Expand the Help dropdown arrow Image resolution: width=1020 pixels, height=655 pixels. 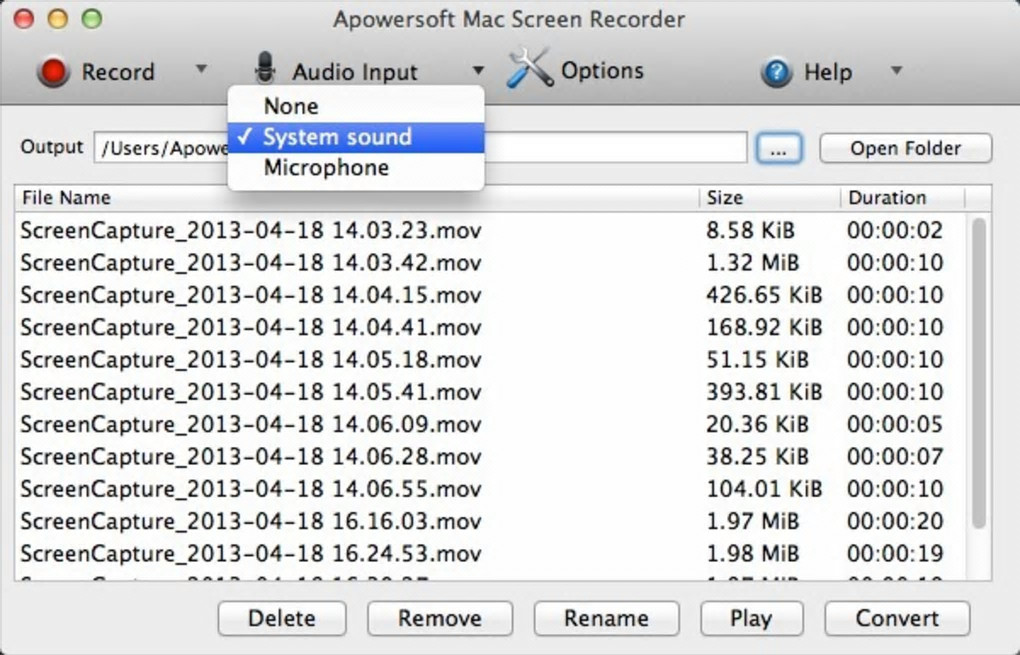click(896, 71)
